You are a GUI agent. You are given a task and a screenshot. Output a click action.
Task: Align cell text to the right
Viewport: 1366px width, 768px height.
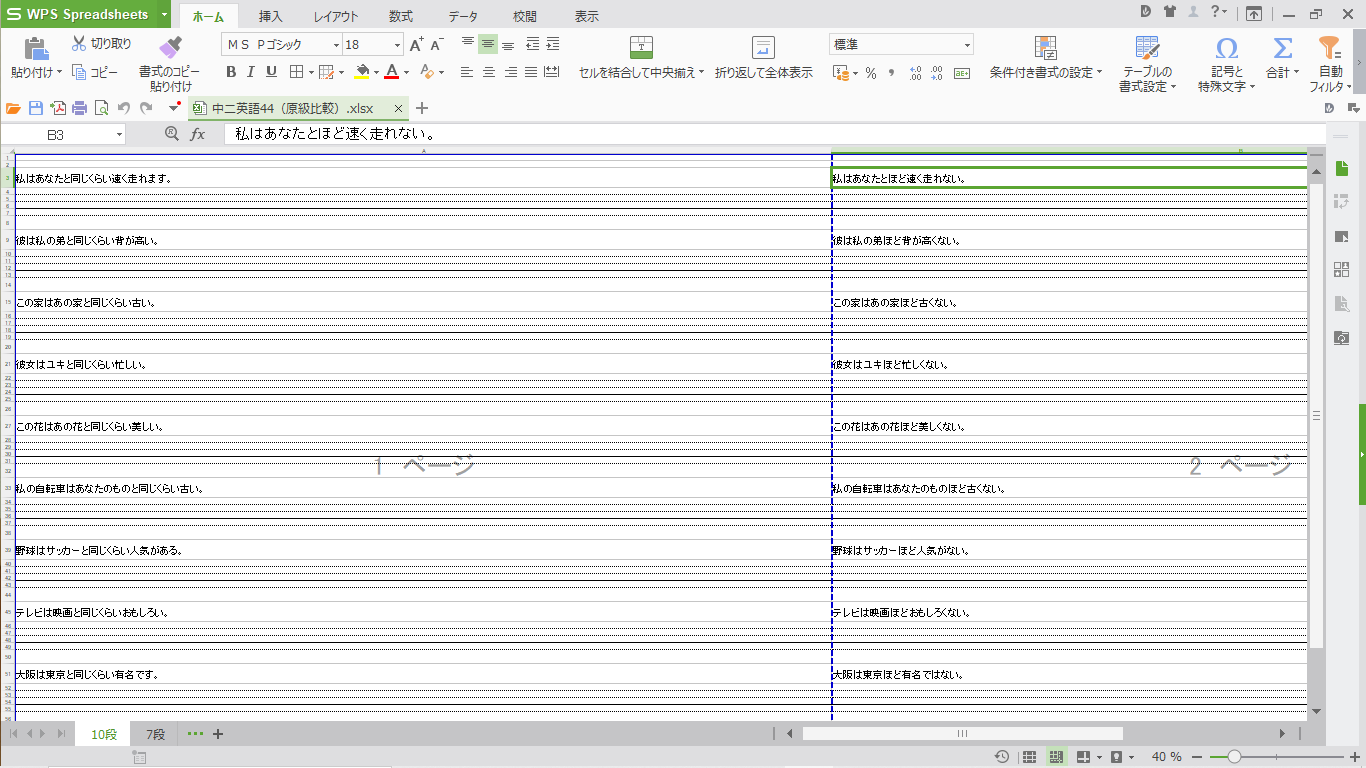[x=511, y=72]
